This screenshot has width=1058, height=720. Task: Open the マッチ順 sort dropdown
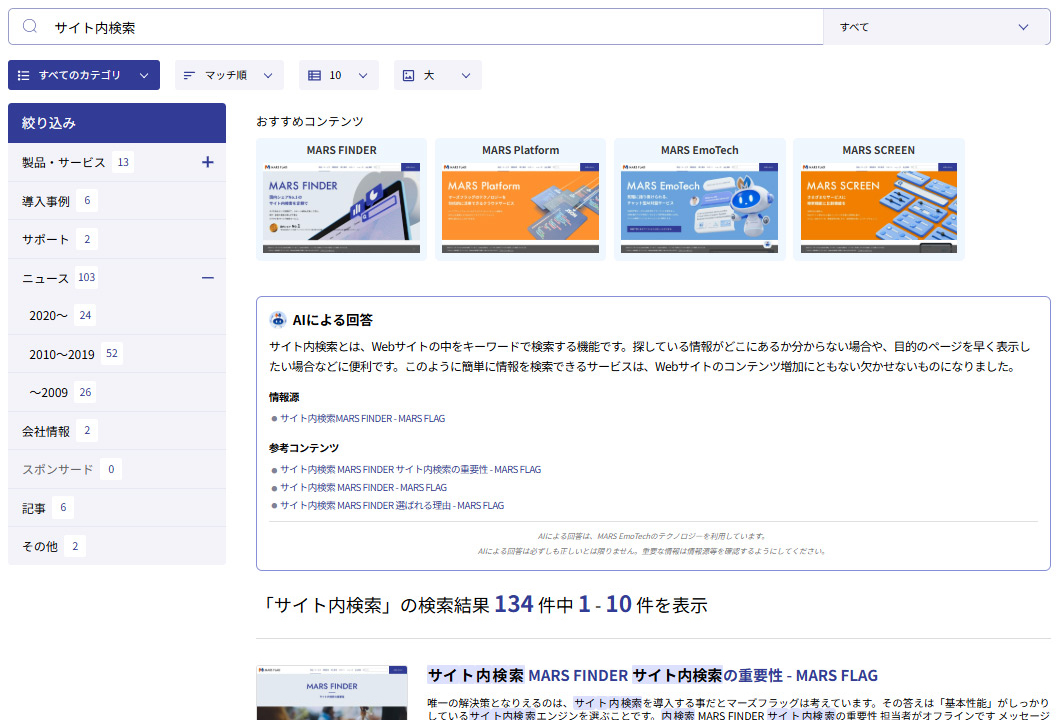pos(229,75)
